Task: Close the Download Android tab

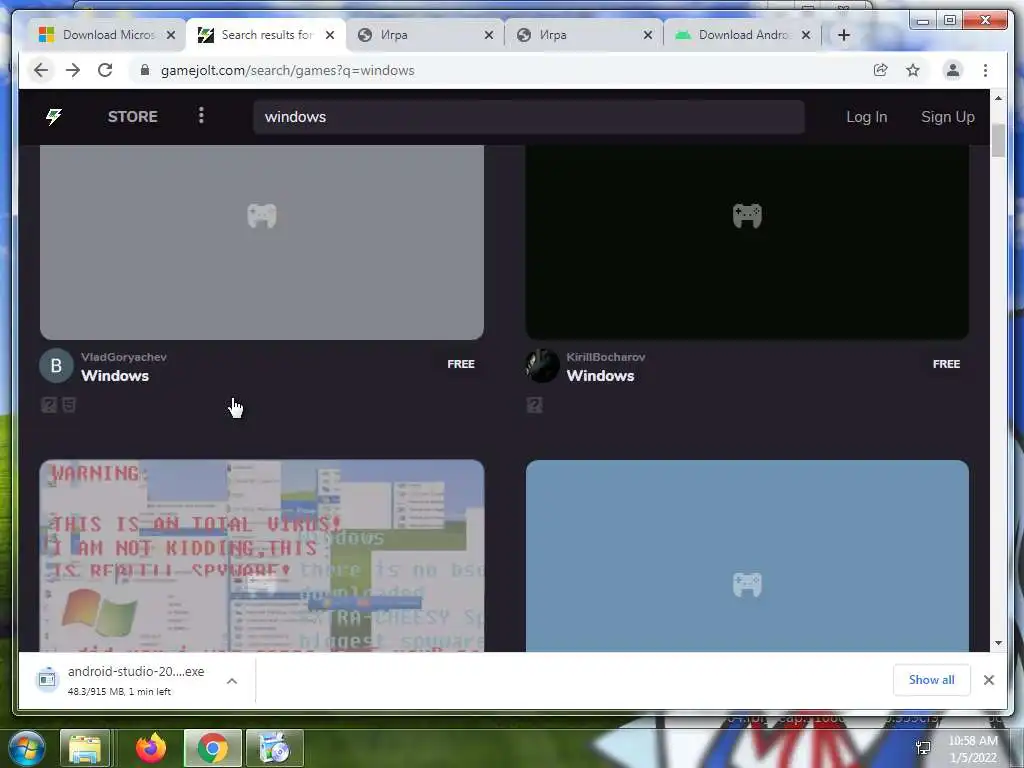Action: click(806, 35)
